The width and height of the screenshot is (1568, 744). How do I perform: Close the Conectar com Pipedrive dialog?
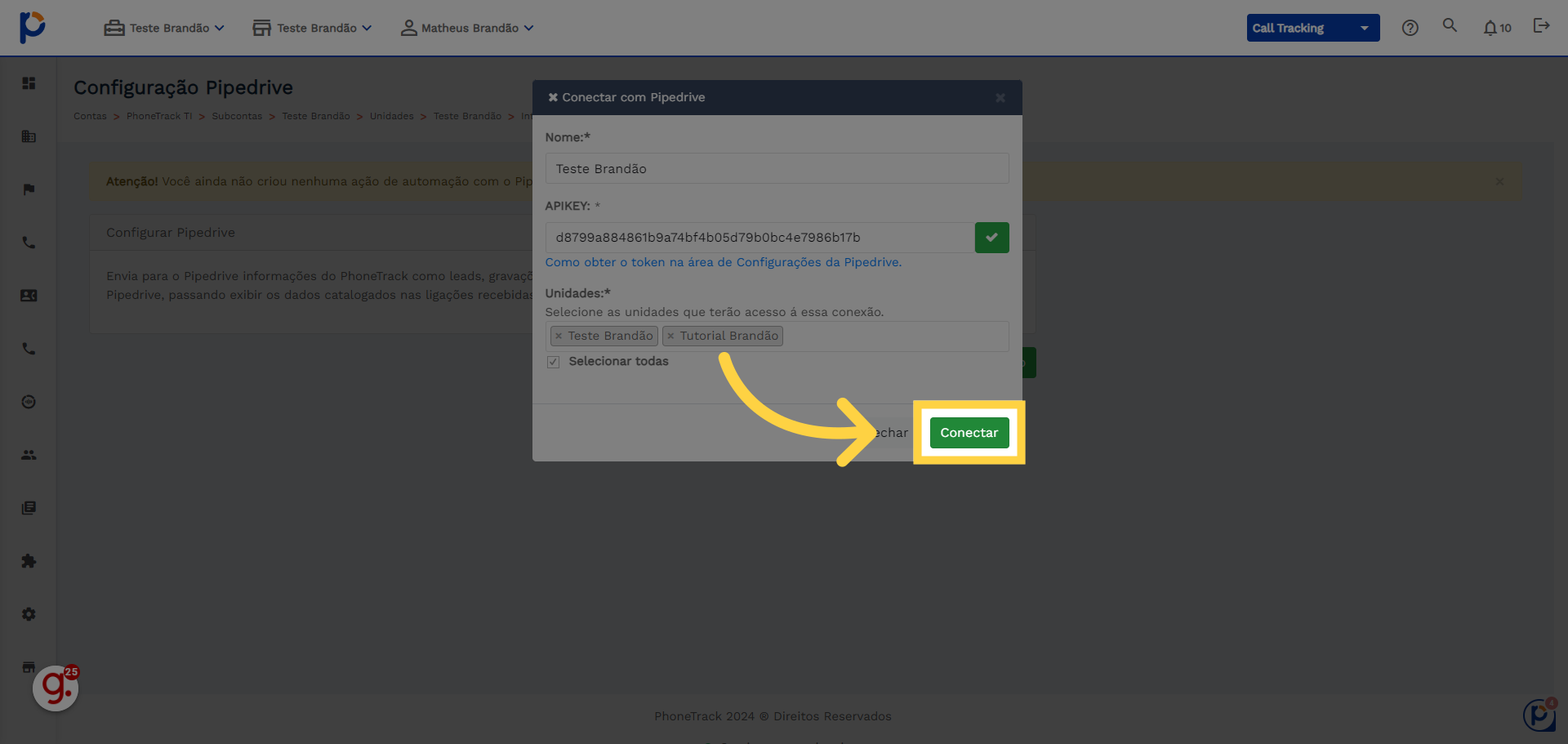click(x=1000, y=98)
